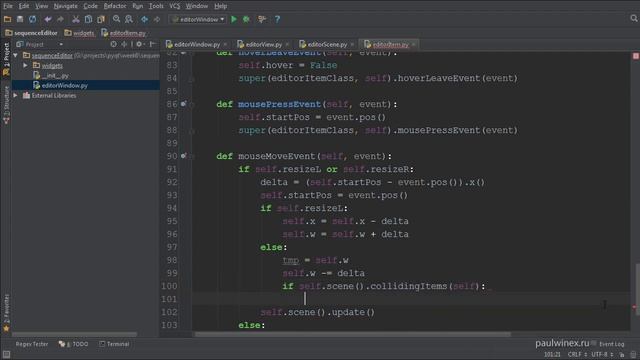Open the Terminal tool window button
This screenshot has width=640, height=360.
114,344
